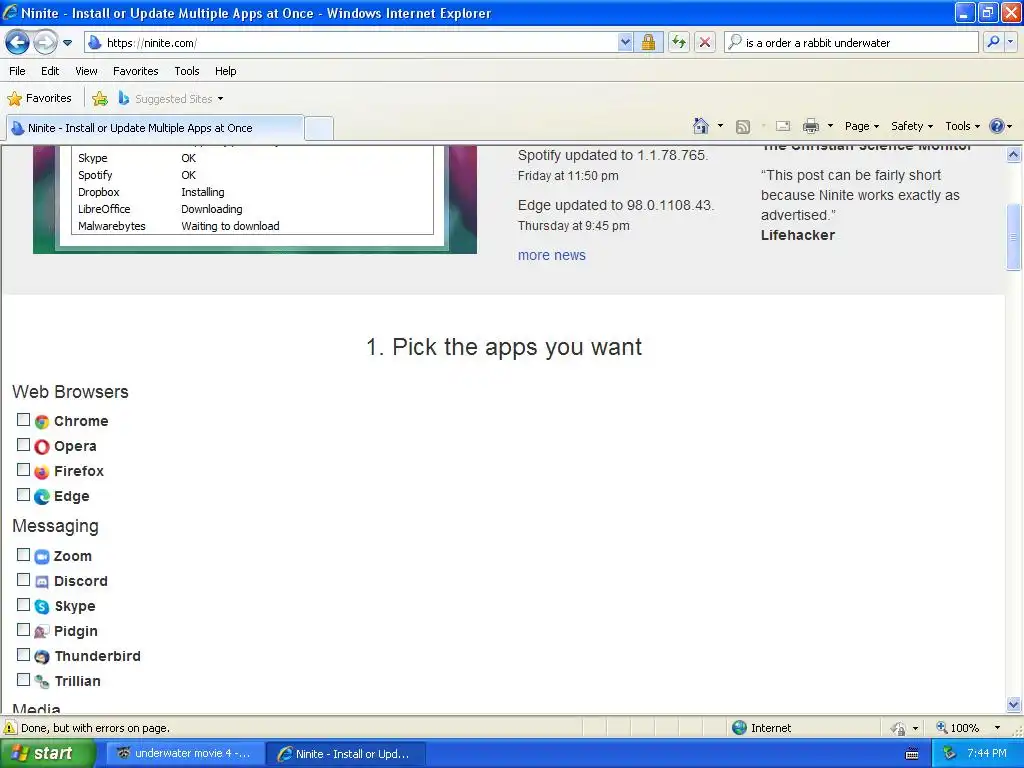The width and height of the screenshot is (1024, 768).
Task: Check the Trillian checkbox
Action: pos(24,679)
